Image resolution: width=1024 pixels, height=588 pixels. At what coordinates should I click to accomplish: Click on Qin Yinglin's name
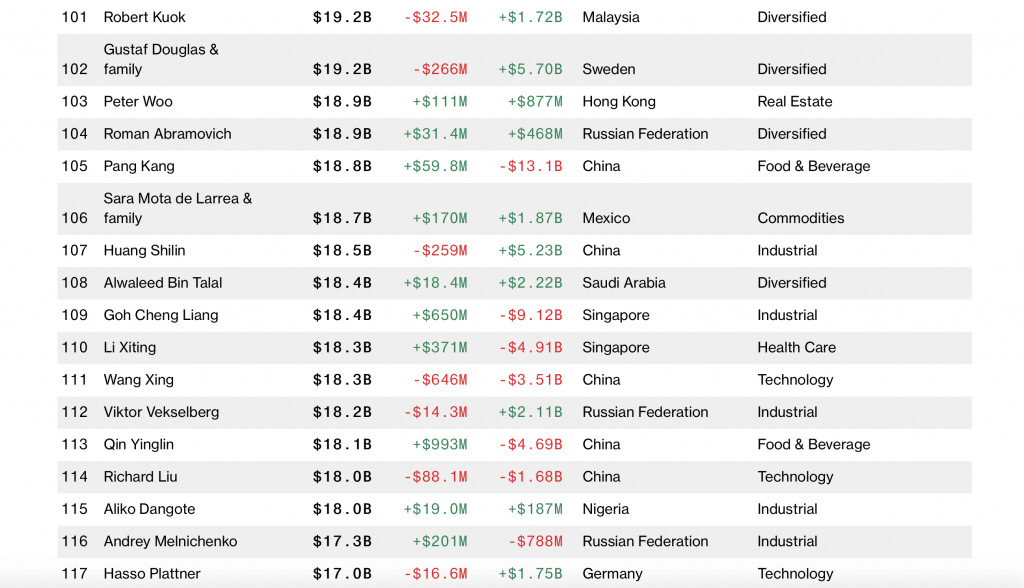(138, 444)
